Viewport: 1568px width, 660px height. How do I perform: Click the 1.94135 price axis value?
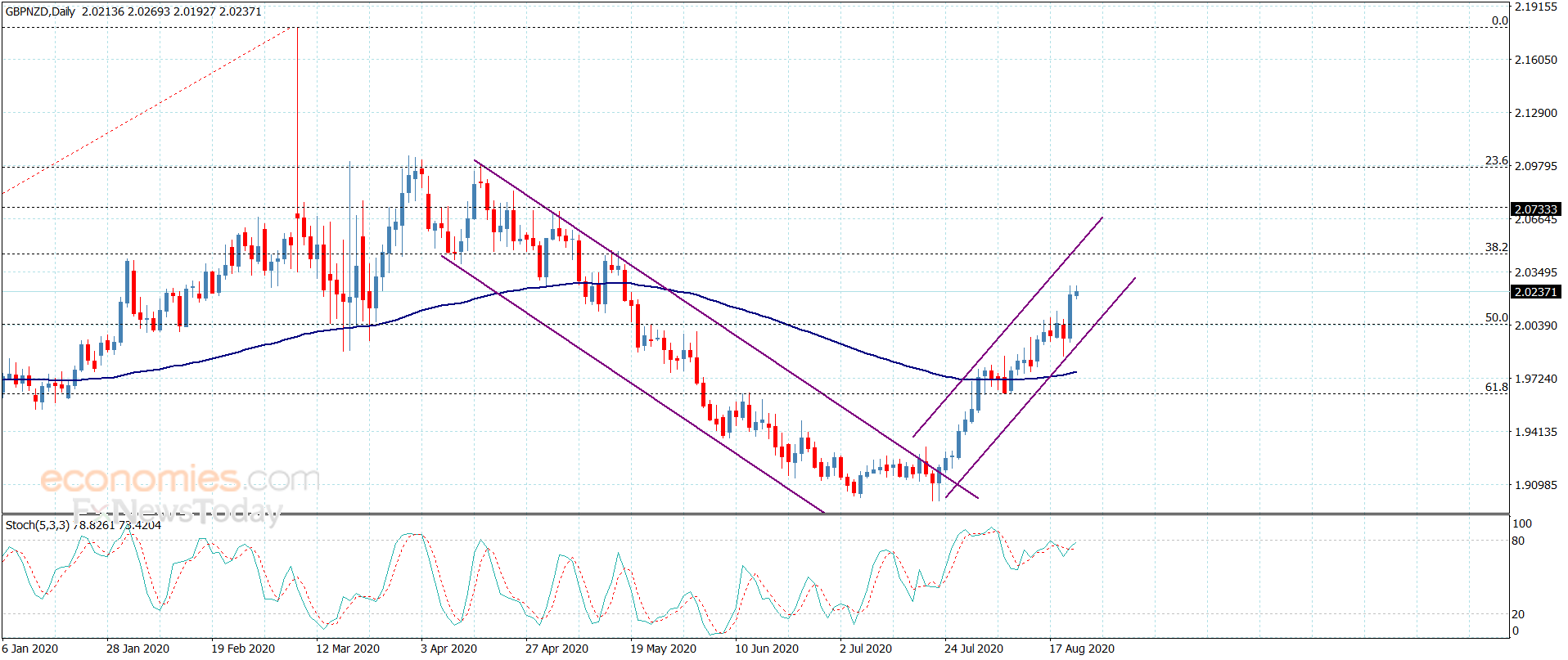1536,432
